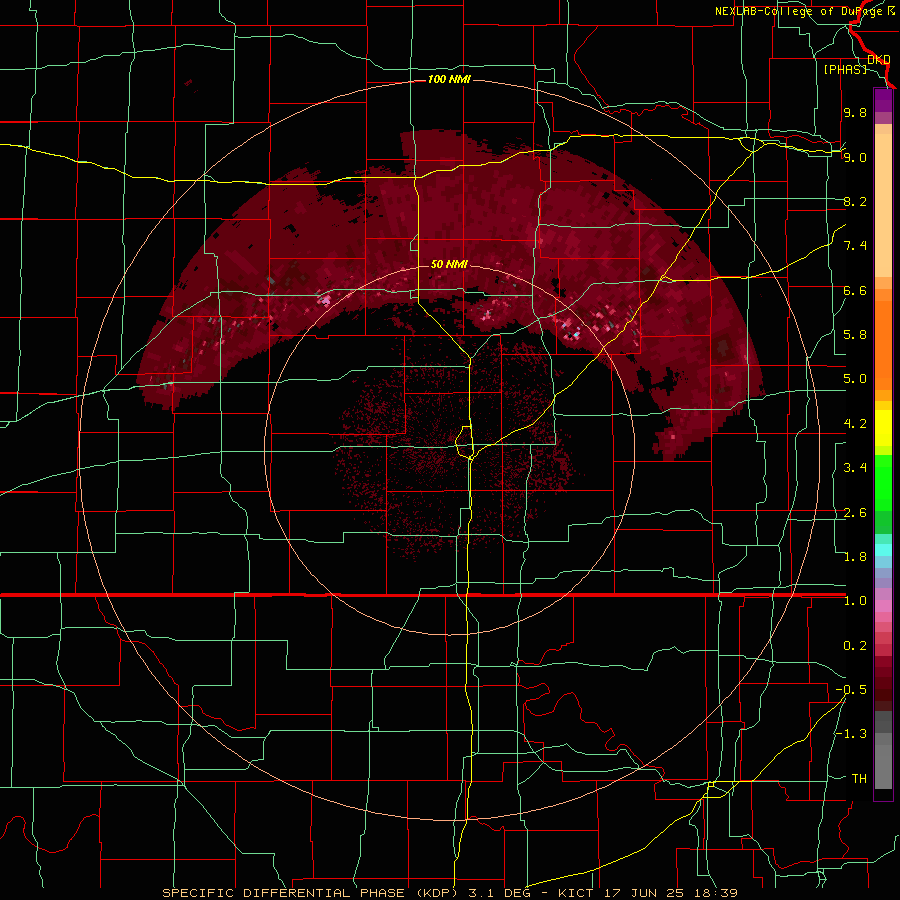The image size is (900, 900).
Task: Click the 9.8 value on color scale
Action: (855, 112)
